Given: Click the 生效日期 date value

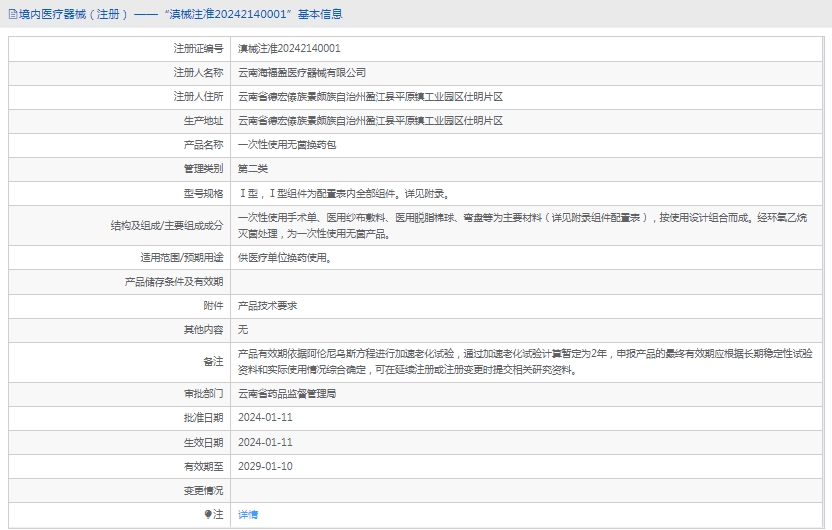Looking at the screenshot, I should (x=265, y=442).
